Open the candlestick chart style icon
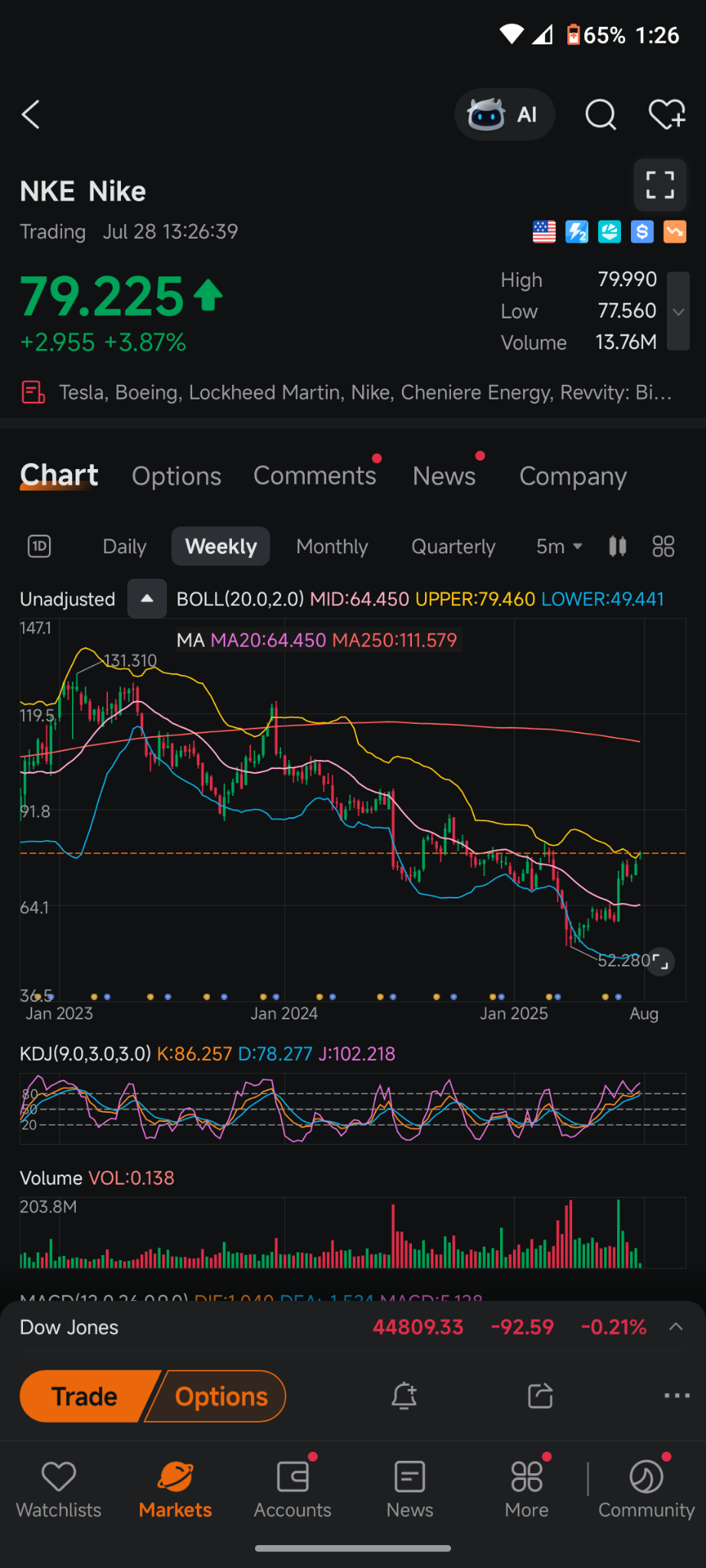Viewport: 706px width, 1568px height. [618, 546]
